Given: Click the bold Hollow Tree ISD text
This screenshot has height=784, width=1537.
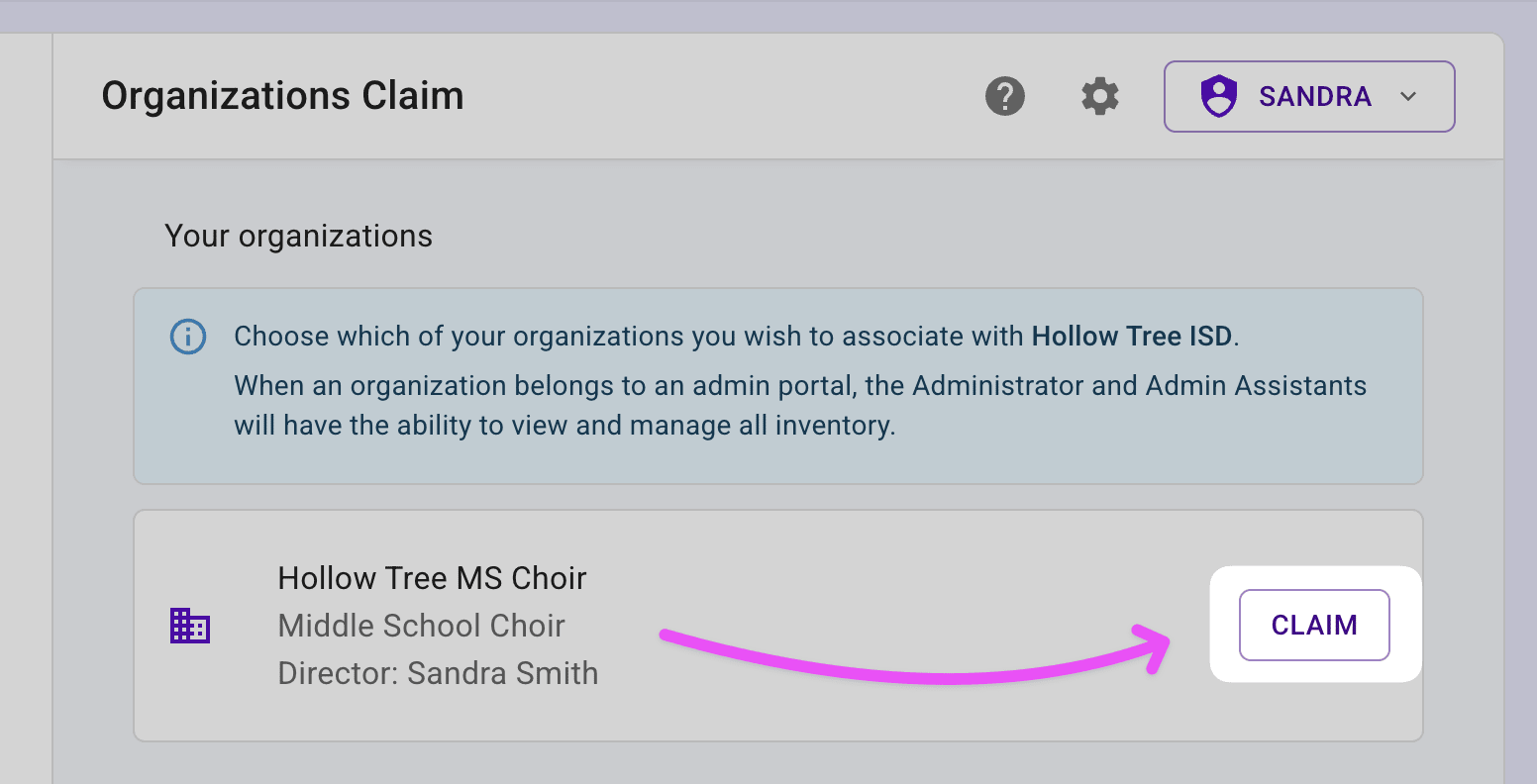Looking at the screenshot, I should (x=1132, y=337).
